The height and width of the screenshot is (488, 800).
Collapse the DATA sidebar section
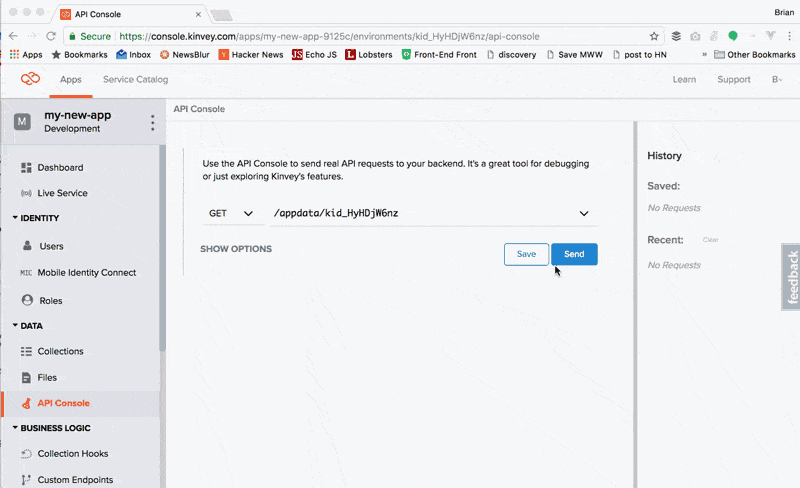[16, 326]
